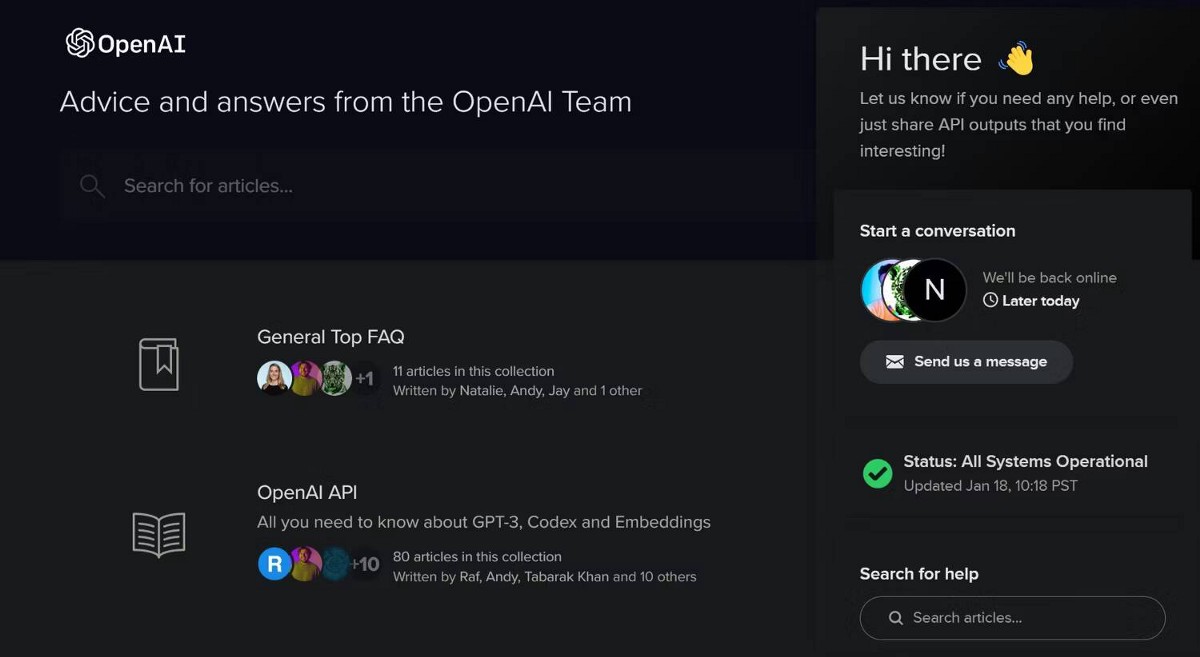Click the magnifier icon in Search articles field

pos(896,618)
